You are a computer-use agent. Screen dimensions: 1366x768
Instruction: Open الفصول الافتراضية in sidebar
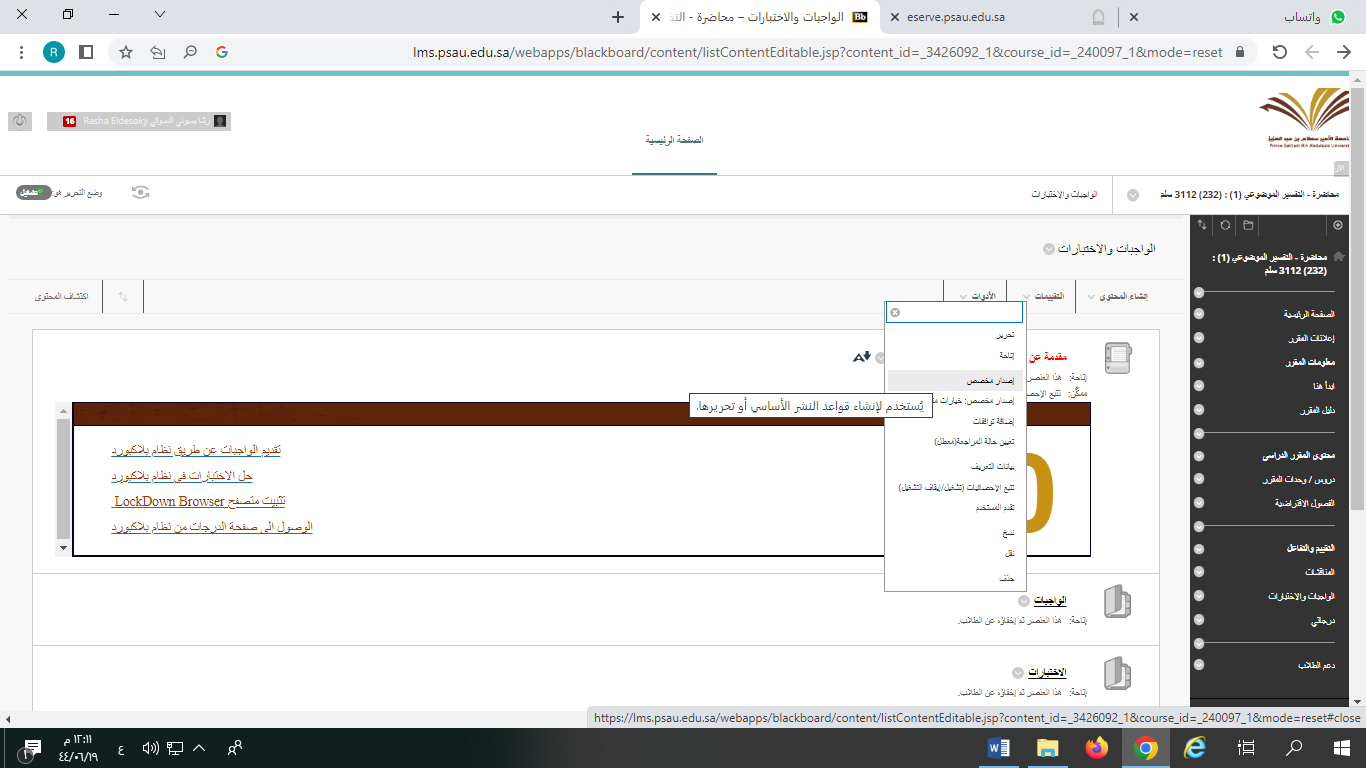1305,503
